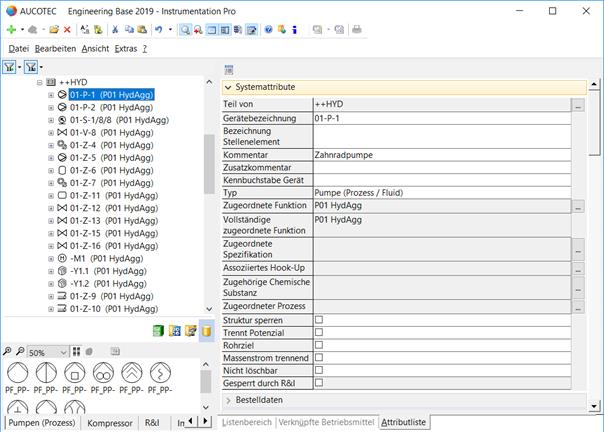Click the small grid icon above Systemattribute
Screen dimensions: 604x432
point(229,70)
